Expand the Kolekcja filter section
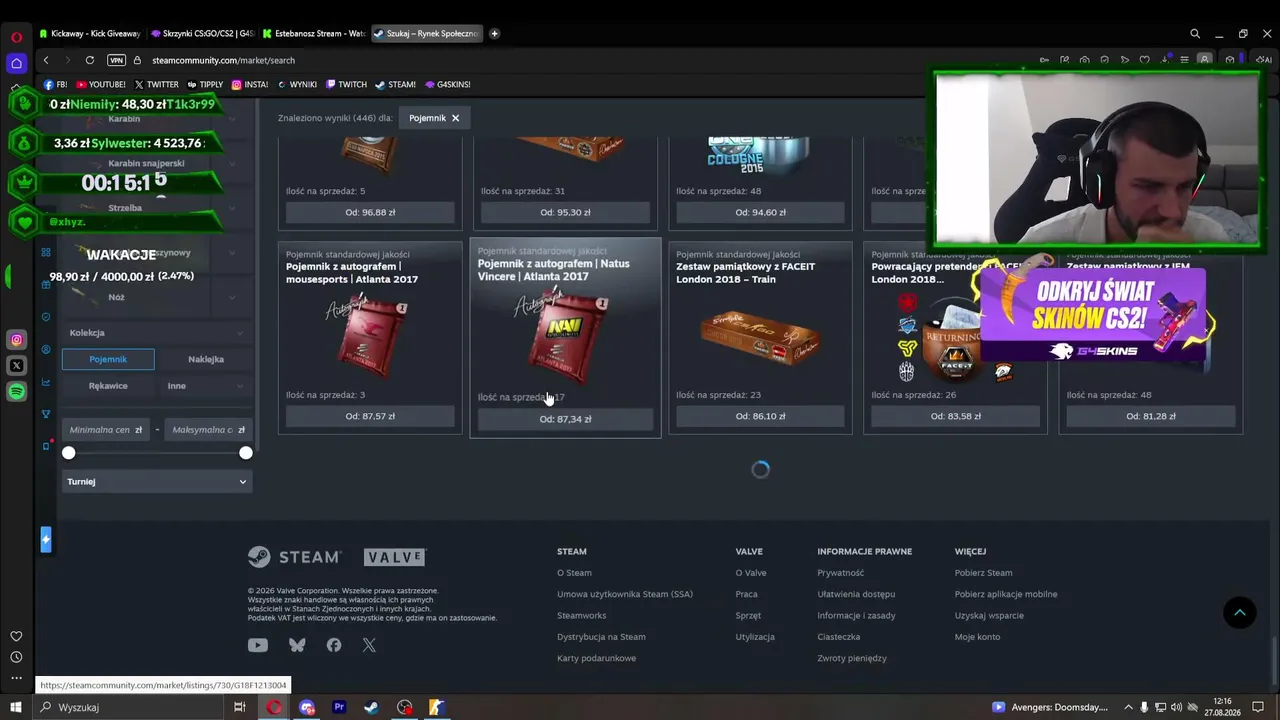The image size is (1280, 720). pyautogui.click(x=155, y=333)
